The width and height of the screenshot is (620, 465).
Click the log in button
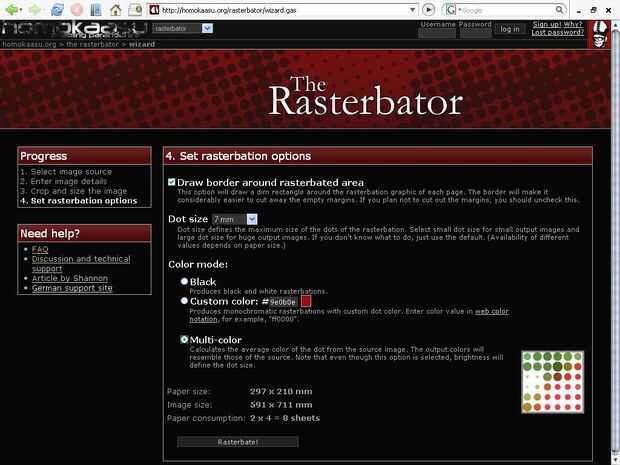[510, 29]
